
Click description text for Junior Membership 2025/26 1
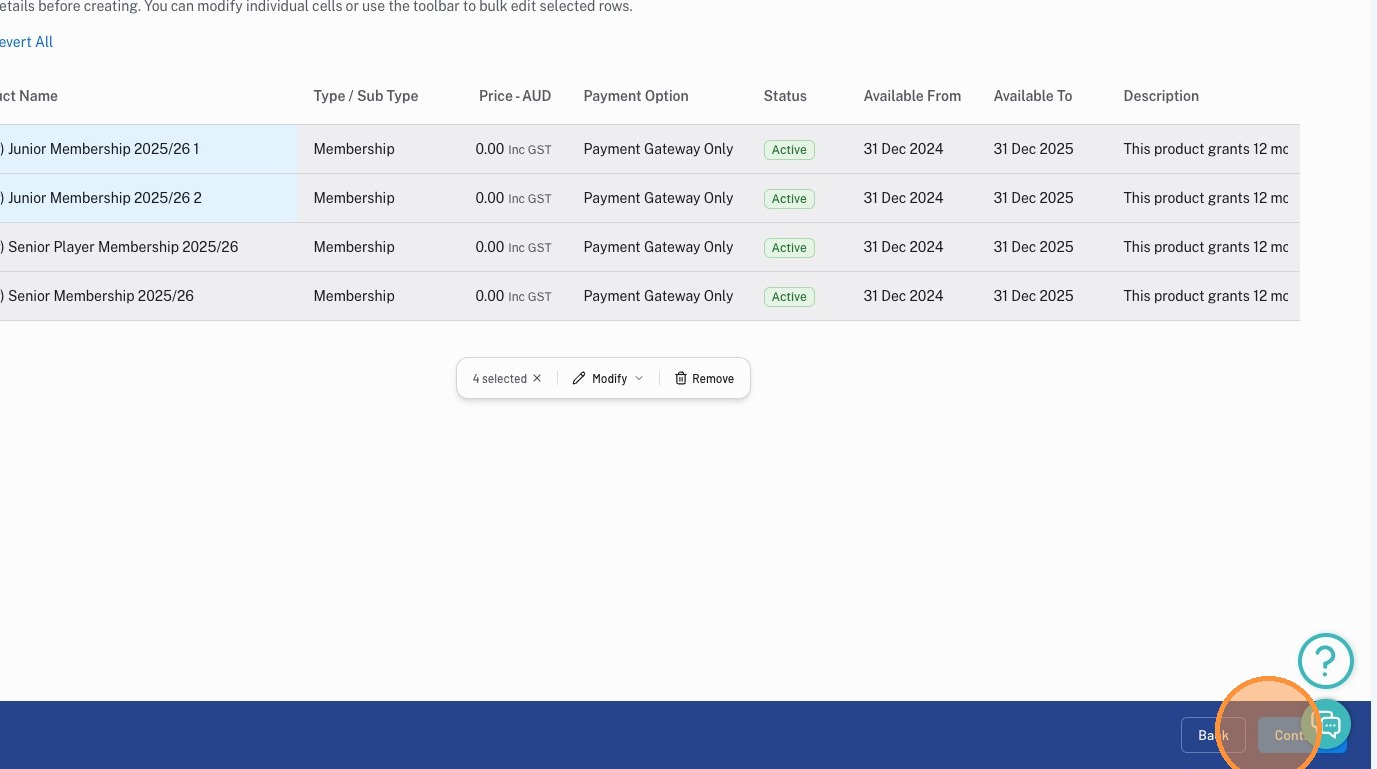pyautogui.click(x=1206, y=149)
